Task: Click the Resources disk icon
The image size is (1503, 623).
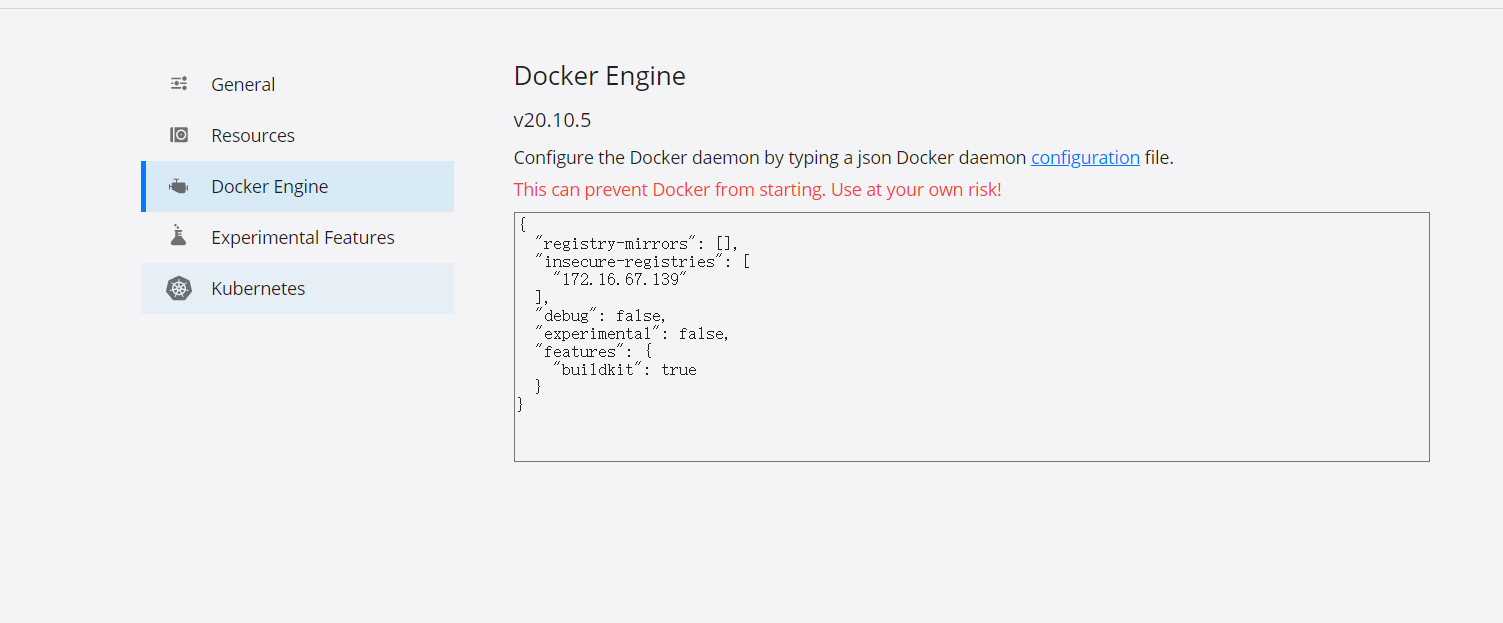Action: coord(179,135)
